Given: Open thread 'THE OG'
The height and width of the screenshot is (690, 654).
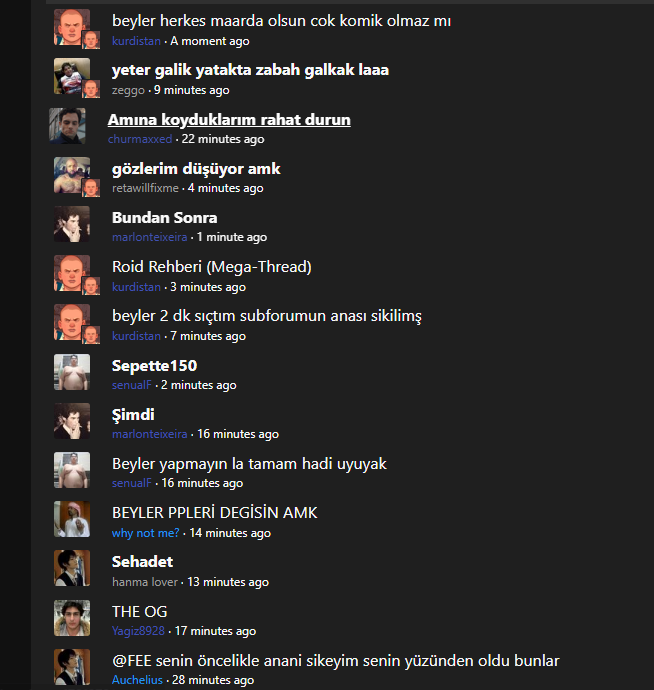Looking at the screenshot, I should 140,611.
